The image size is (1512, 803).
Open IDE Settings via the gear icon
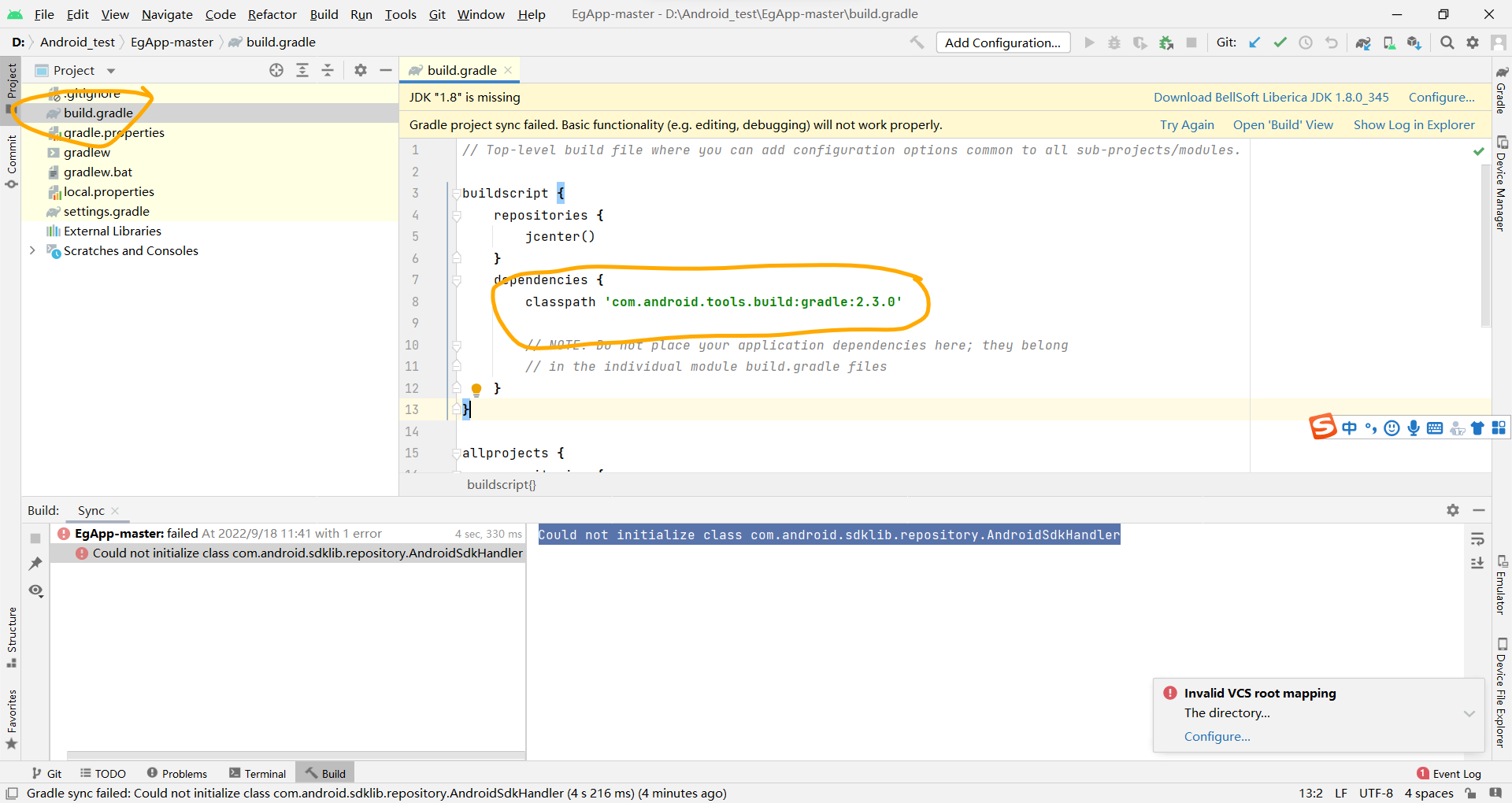(1473, 43)
